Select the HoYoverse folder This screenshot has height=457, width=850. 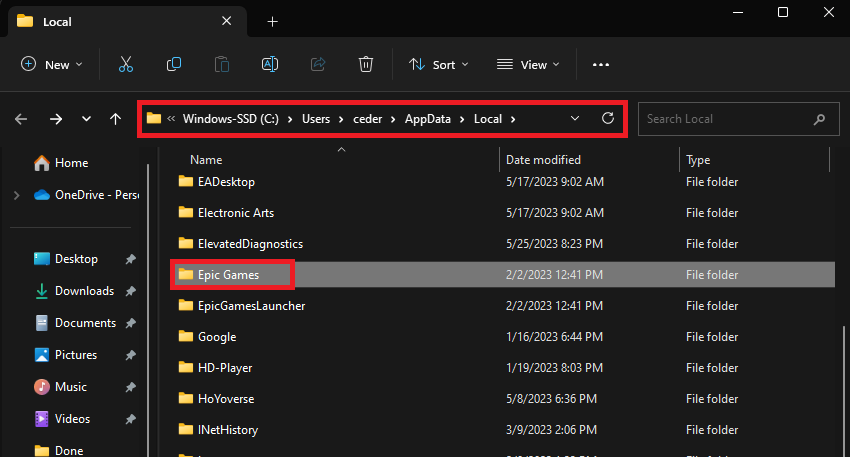point(226,398)
